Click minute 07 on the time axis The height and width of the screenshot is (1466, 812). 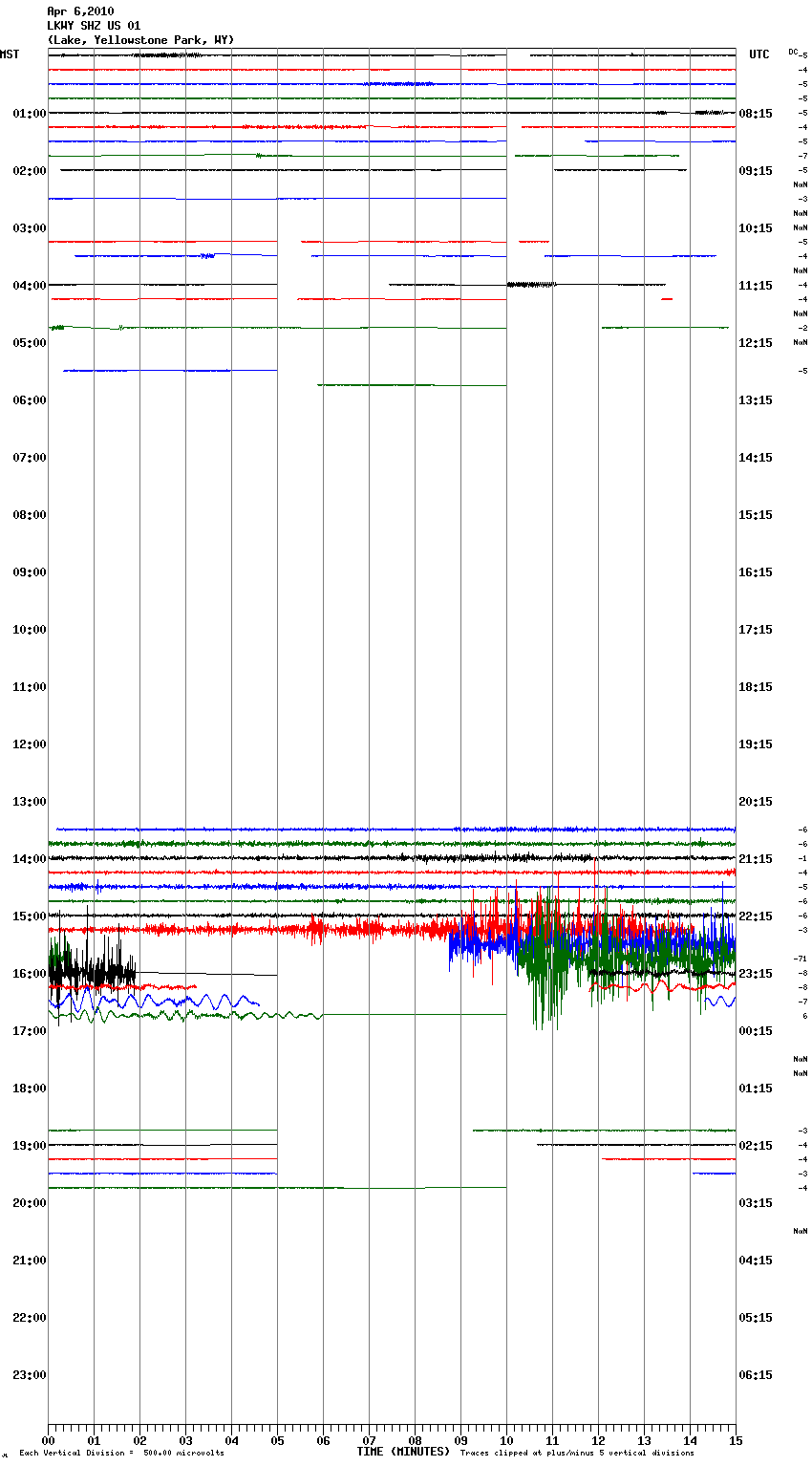[370, 1441]
